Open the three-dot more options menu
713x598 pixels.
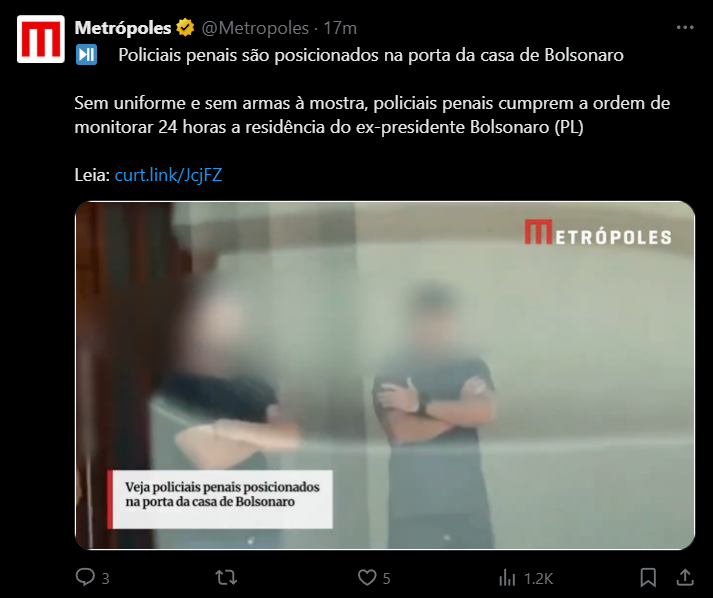tap(685, 28)
